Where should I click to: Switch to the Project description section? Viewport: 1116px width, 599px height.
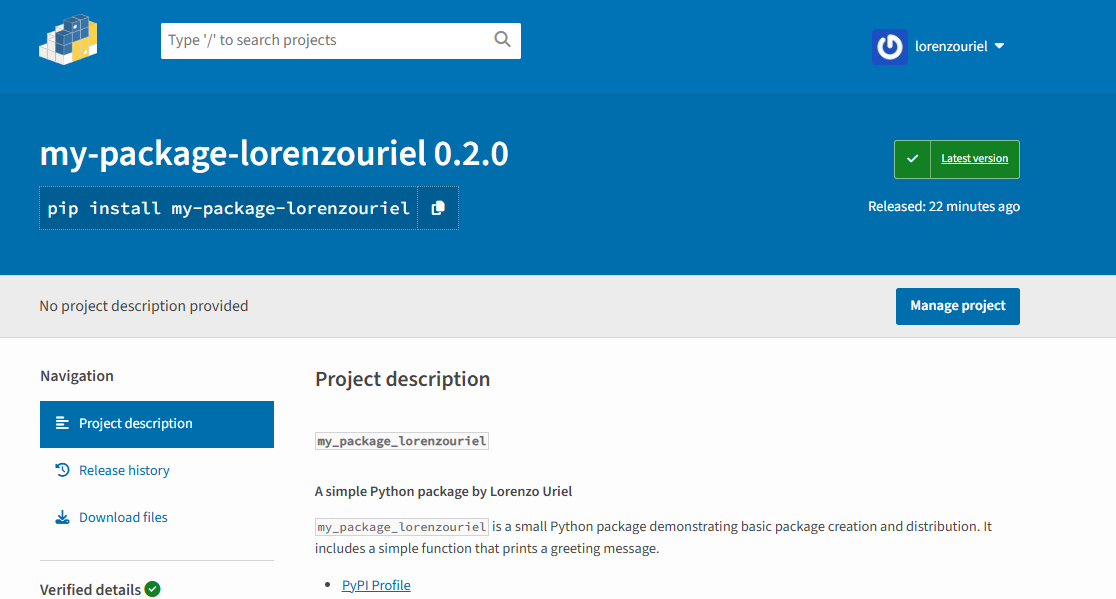point(137,423)
